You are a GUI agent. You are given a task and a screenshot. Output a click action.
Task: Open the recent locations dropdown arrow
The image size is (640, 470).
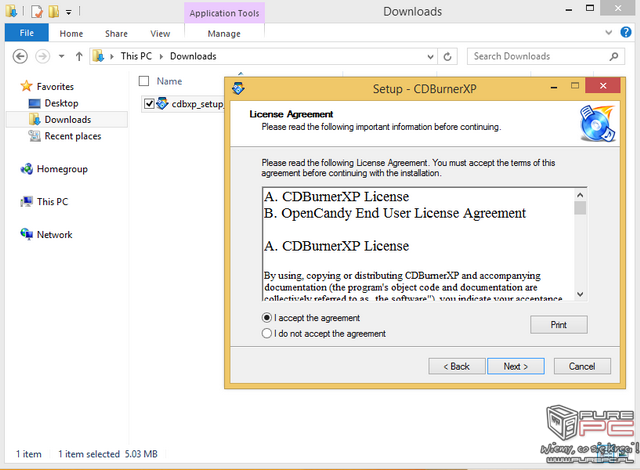tap(61, 56)
